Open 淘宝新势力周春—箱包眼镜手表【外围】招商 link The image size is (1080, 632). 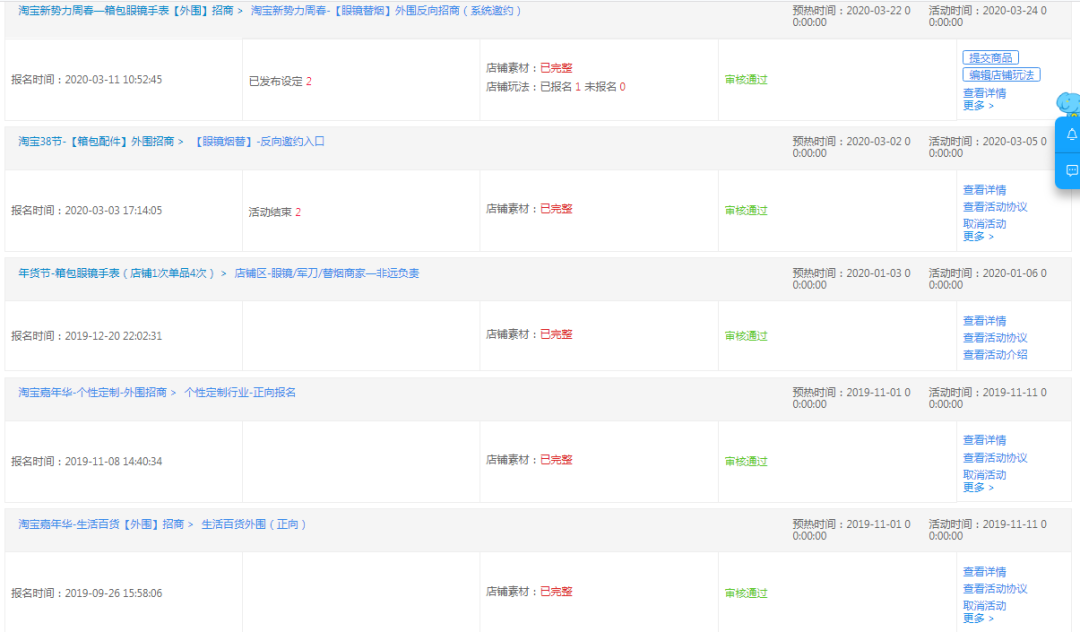(125, 11)
